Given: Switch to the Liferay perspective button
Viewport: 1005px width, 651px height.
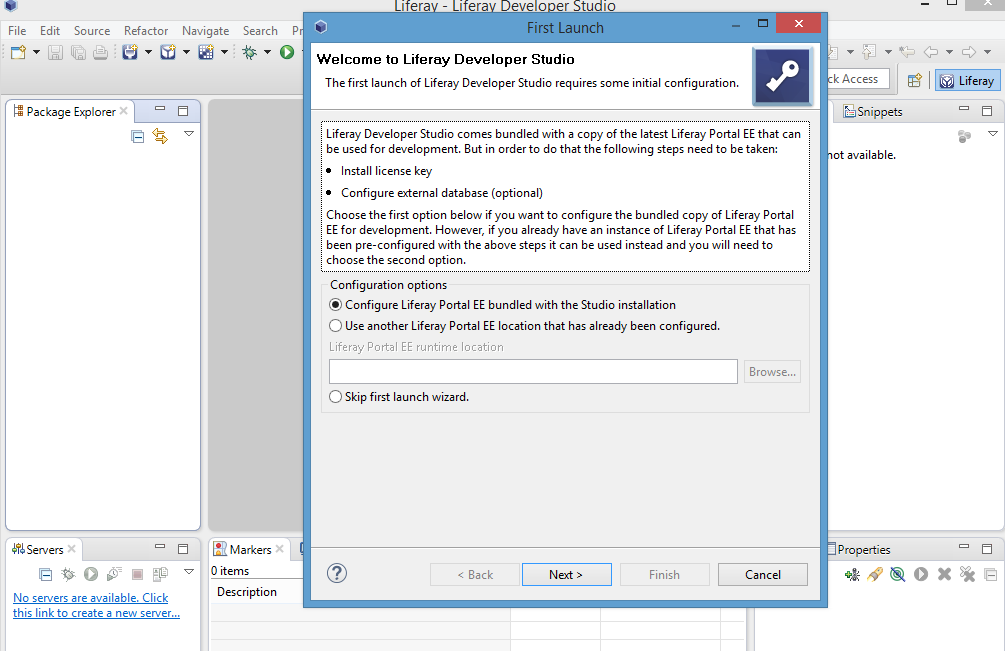Looking at the screenshot, I should pos(968,81).
